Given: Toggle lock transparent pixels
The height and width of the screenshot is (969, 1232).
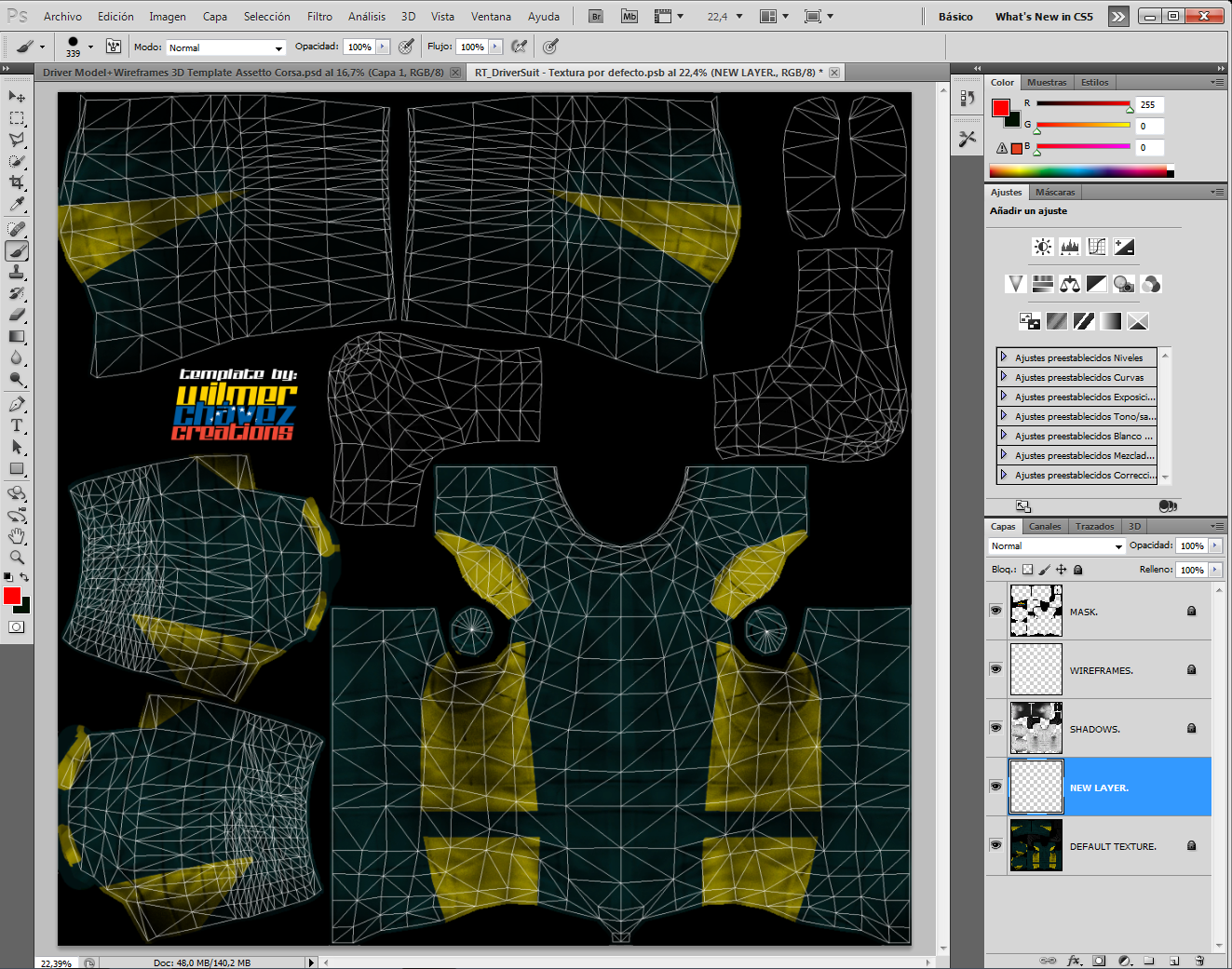Looking at the screenshot, I should tap(1028, 570).
